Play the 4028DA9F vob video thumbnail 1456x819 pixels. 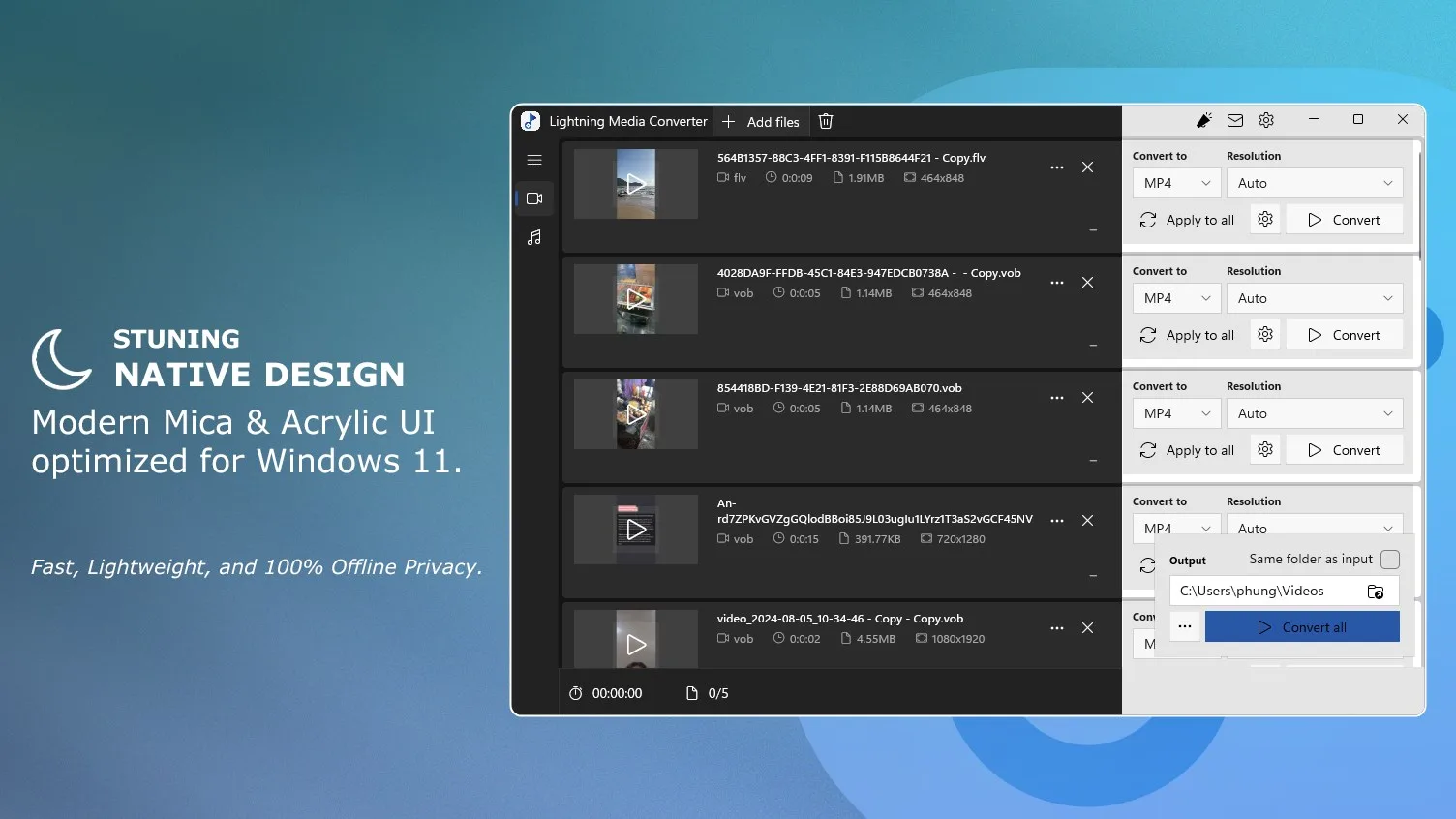(636, 299)
